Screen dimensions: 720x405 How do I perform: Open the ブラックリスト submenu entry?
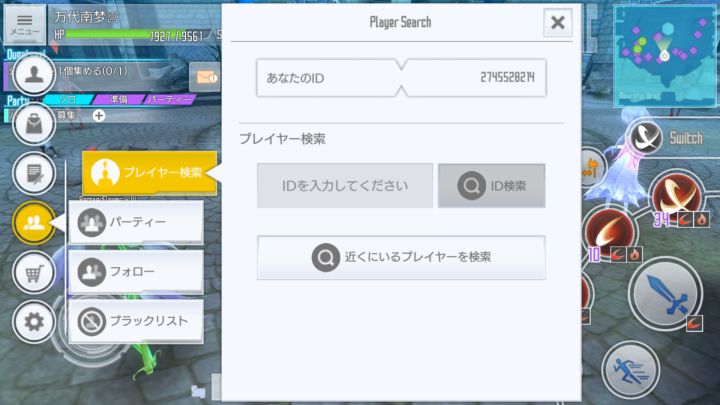coord(136,321)
